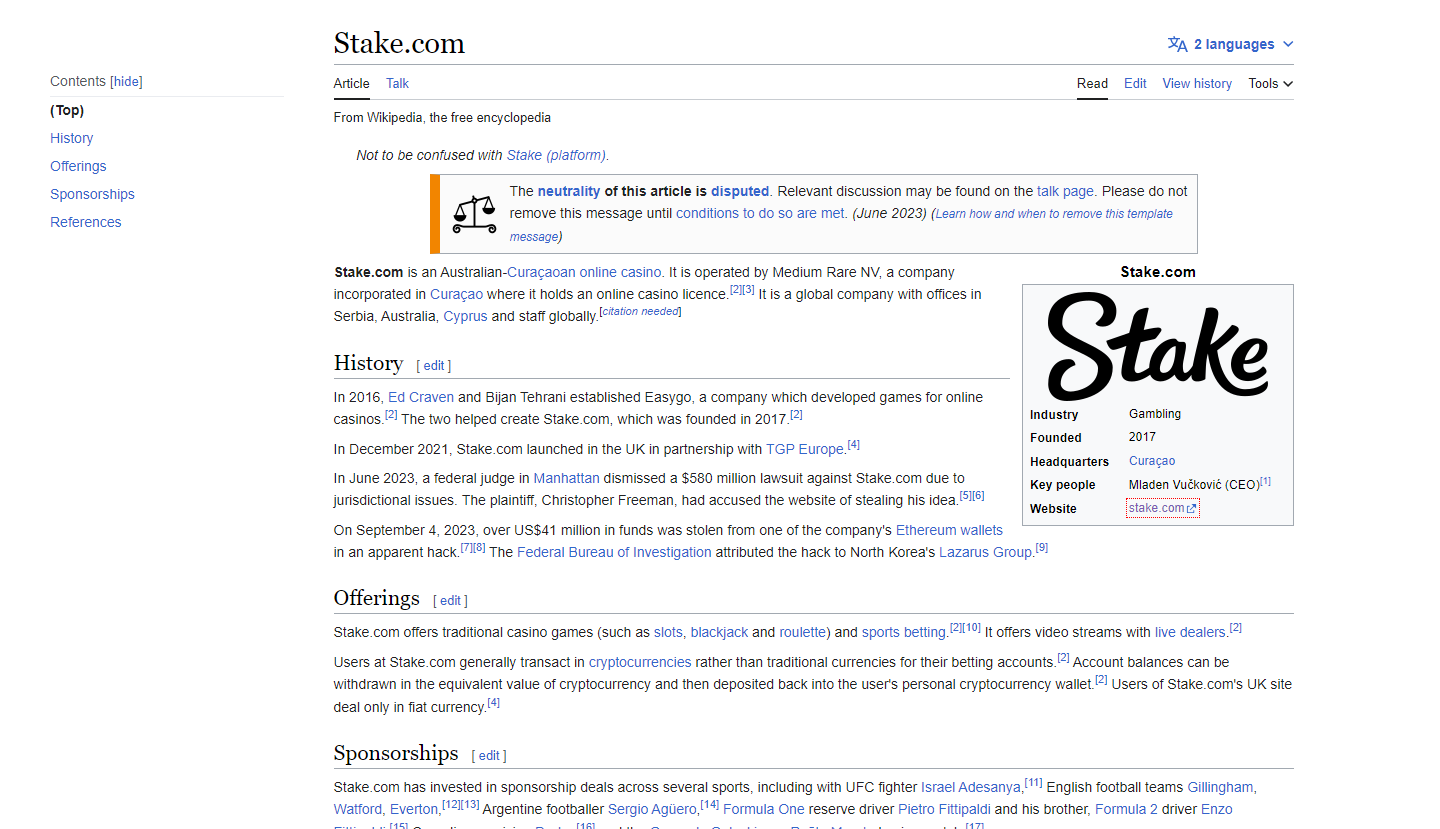Open the live dealers link
The height and width of the screenshot is (829, 1440).
pyautogui.click(x=1190, y=632)
